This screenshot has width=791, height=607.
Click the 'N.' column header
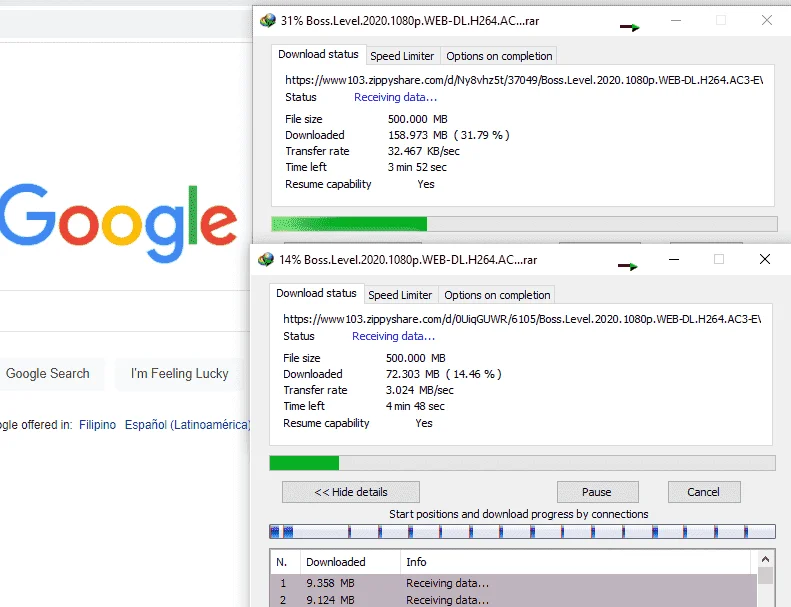[286, 562]
